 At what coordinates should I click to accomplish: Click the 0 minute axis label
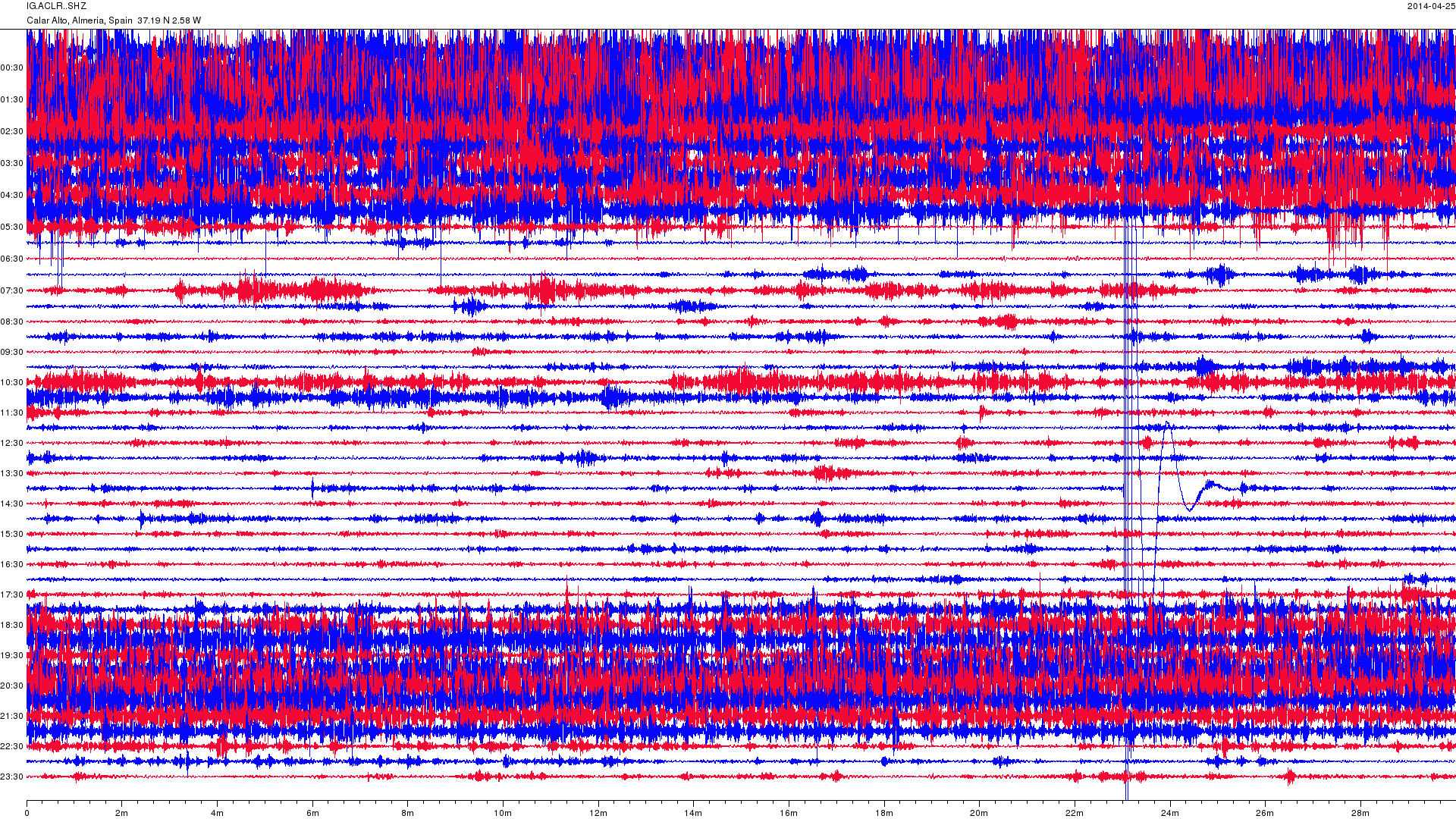point(27,814)
